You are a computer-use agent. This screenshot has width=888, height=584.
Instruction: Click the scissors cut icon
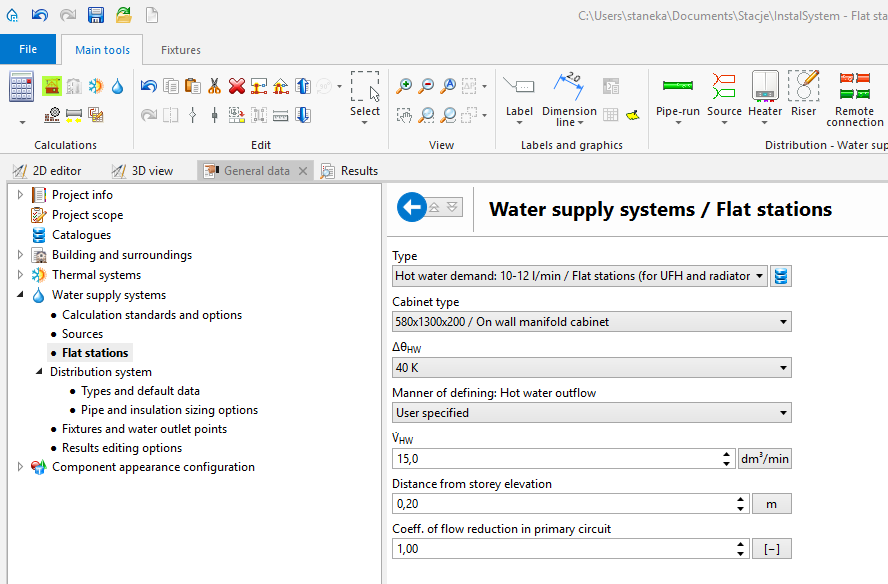tap(214, 86)
